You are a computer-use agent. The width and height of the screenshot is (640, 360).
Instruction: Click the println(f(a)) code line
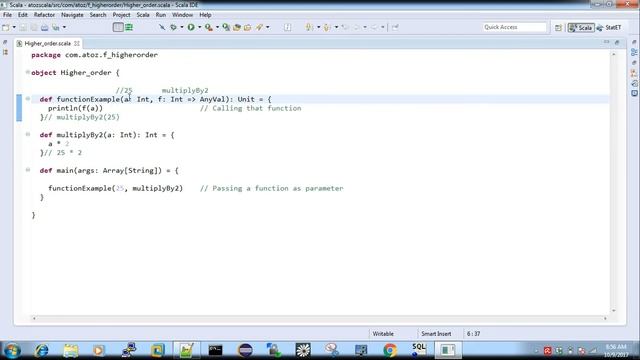[76, 108]
